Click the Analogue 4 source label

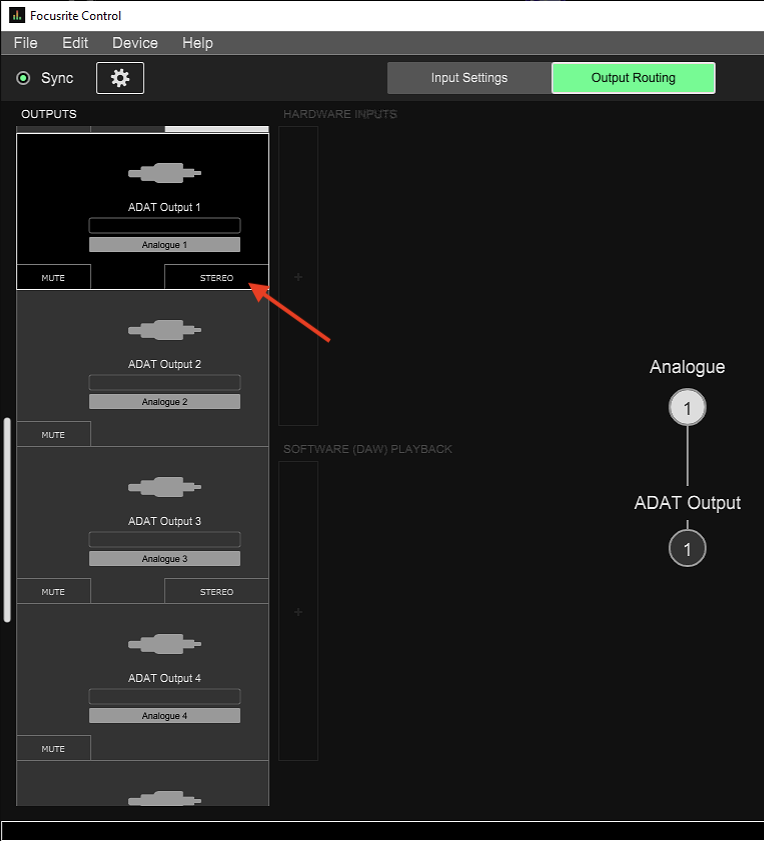pyautogui.click(x=165, y=715)
